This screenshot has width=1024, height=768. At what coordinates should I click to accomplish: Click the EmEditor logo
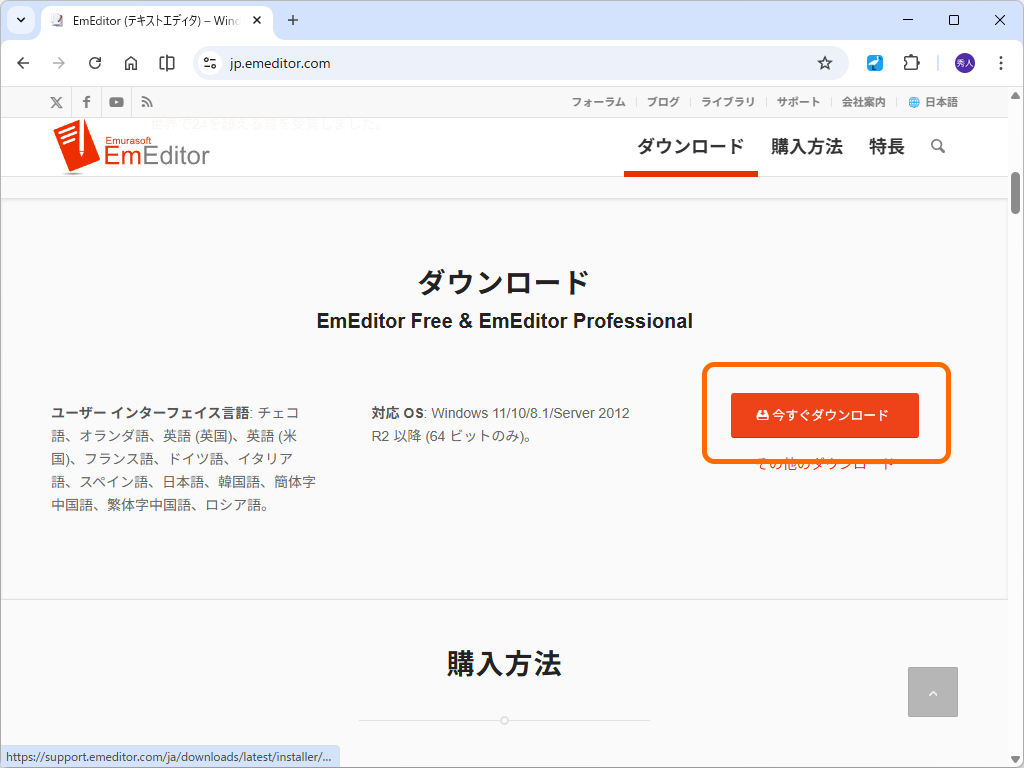(x=131, y=147)
